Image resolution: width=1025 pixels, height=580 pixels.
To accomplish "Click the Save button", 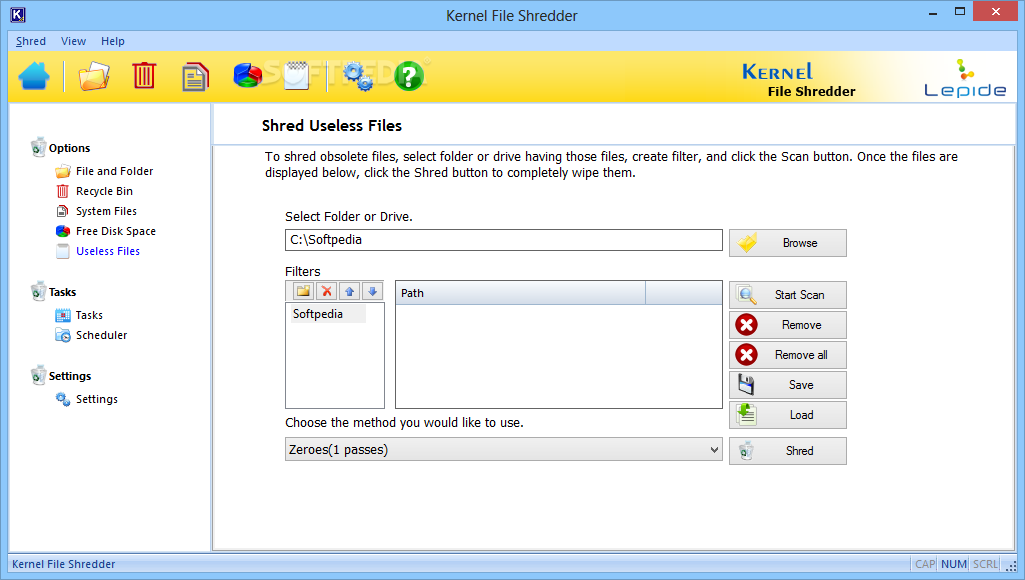I will pos(788,385).
